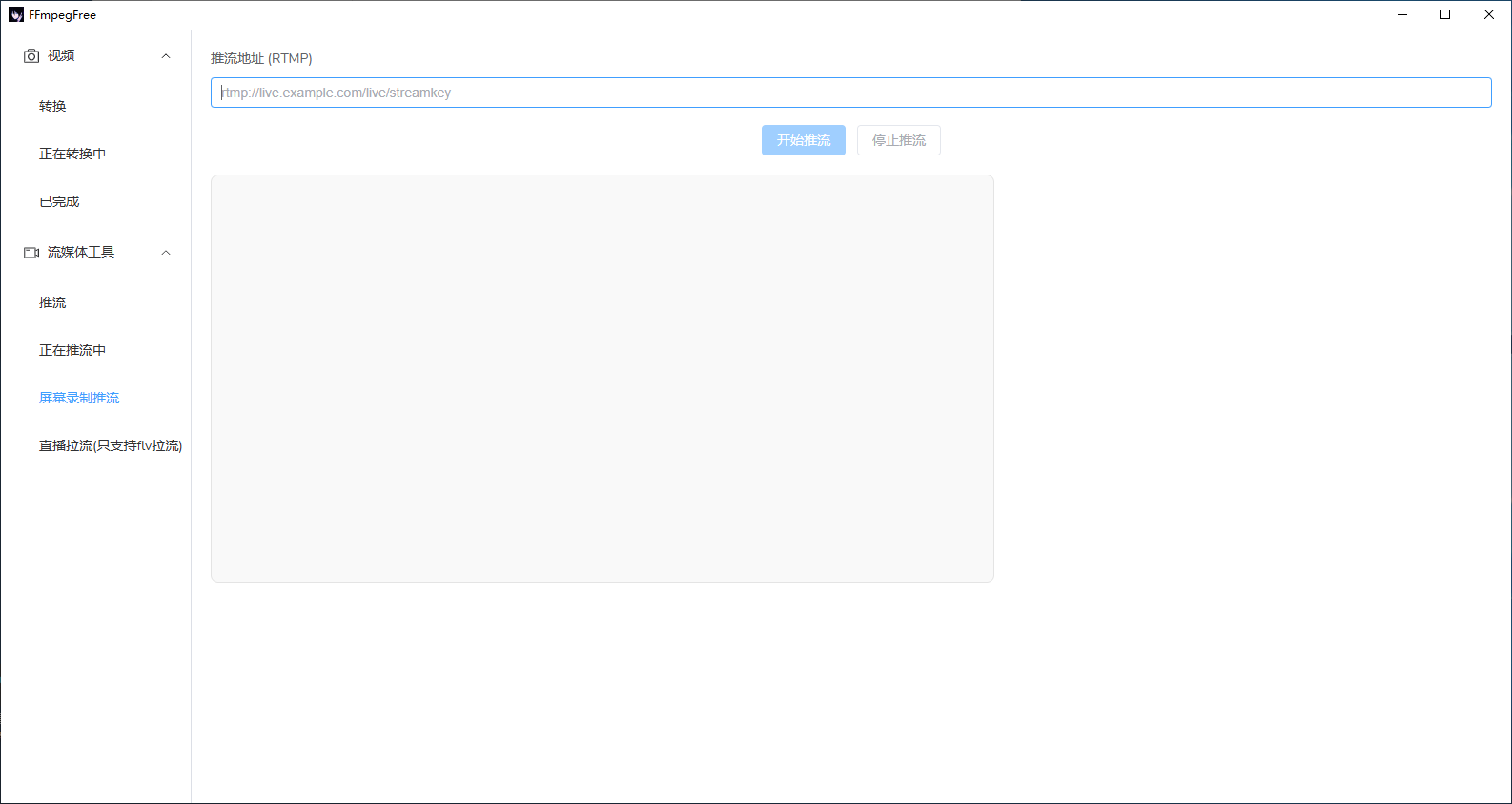Collapse the 流媒体工具 section chevron

coord(166,253)
